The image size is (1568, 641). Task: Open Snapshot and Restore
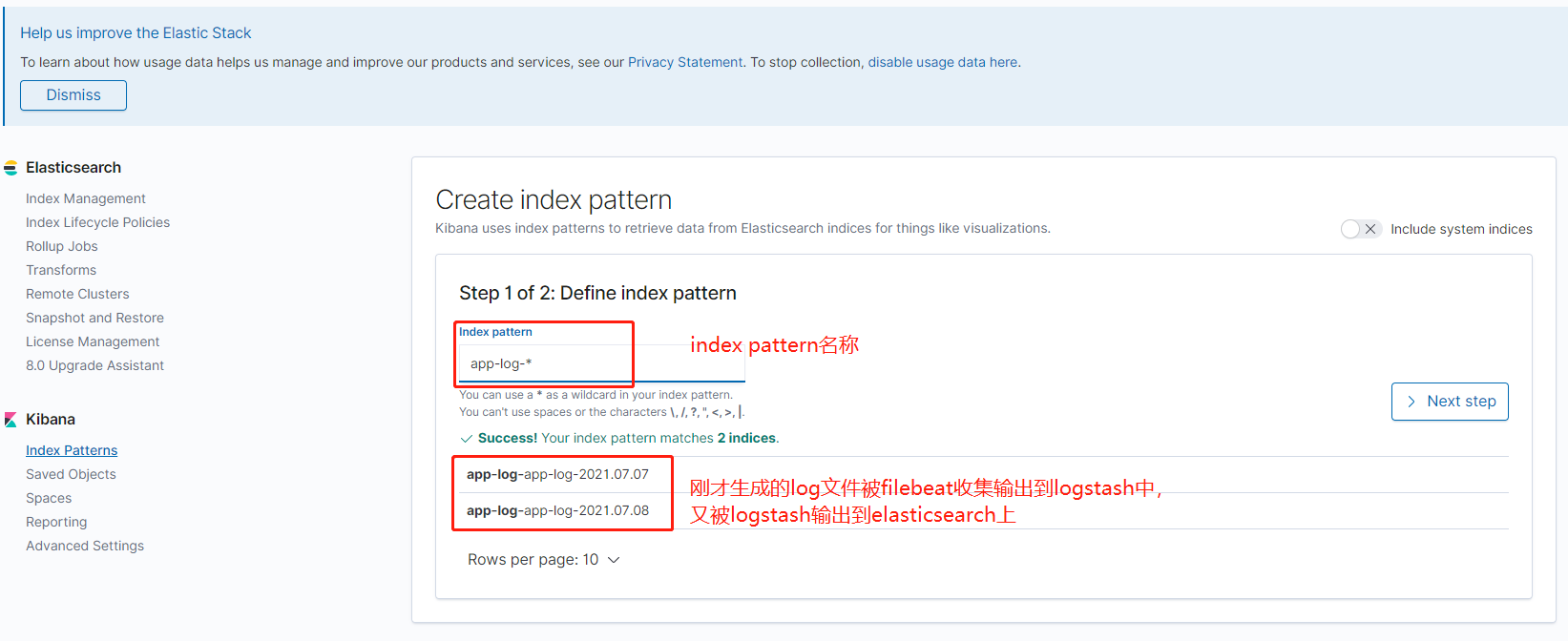[x=94, y=318]
